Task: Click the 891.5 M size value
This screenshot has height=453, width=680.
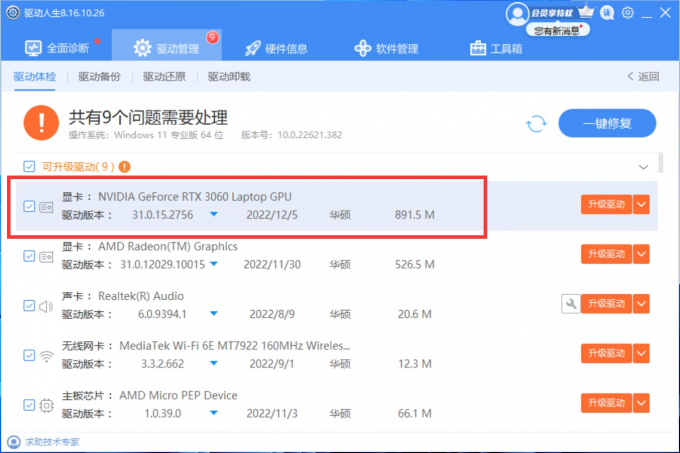Action: click(x=415, y=215)
